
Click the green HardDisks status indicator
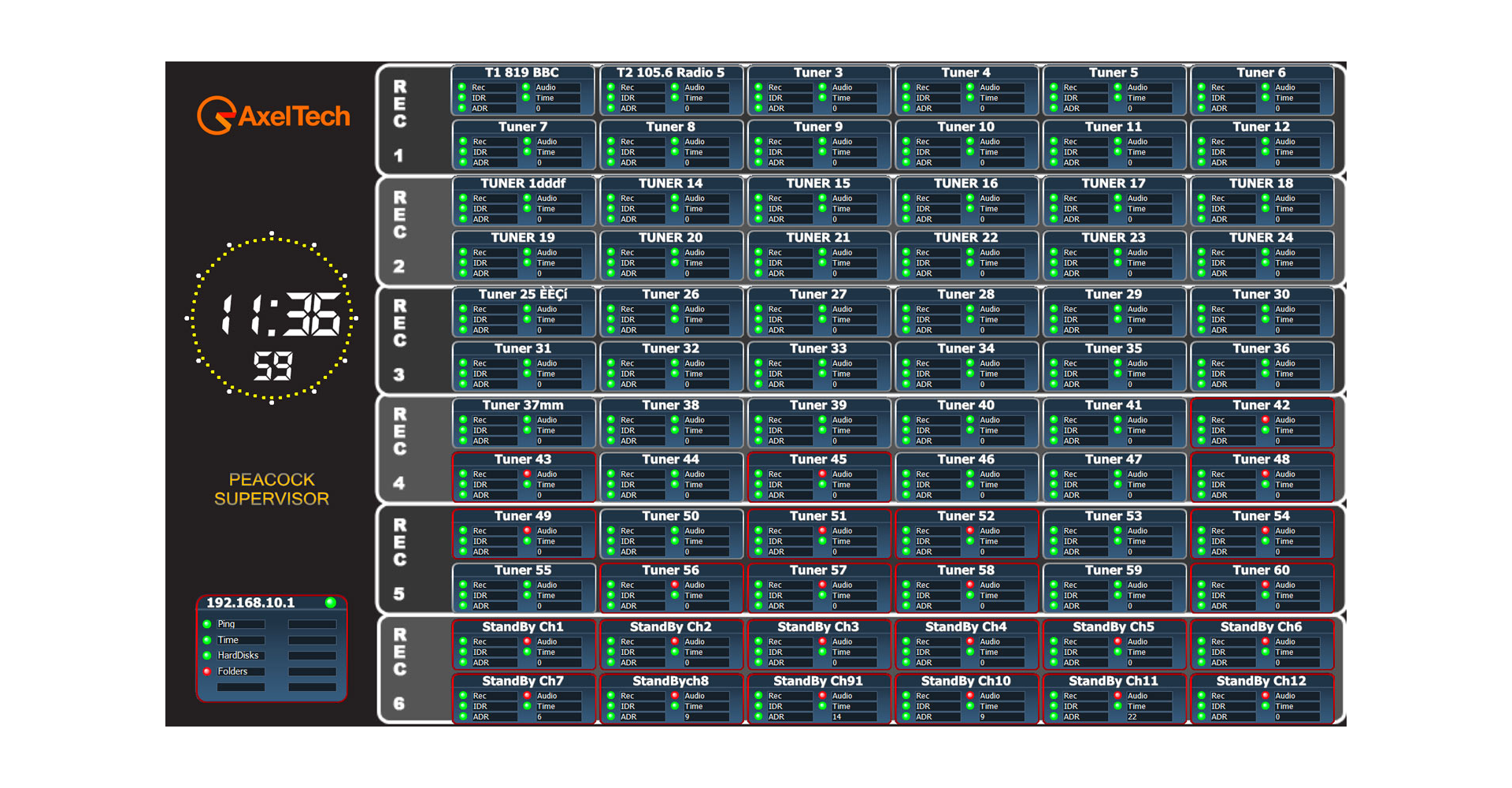[207, 656]
